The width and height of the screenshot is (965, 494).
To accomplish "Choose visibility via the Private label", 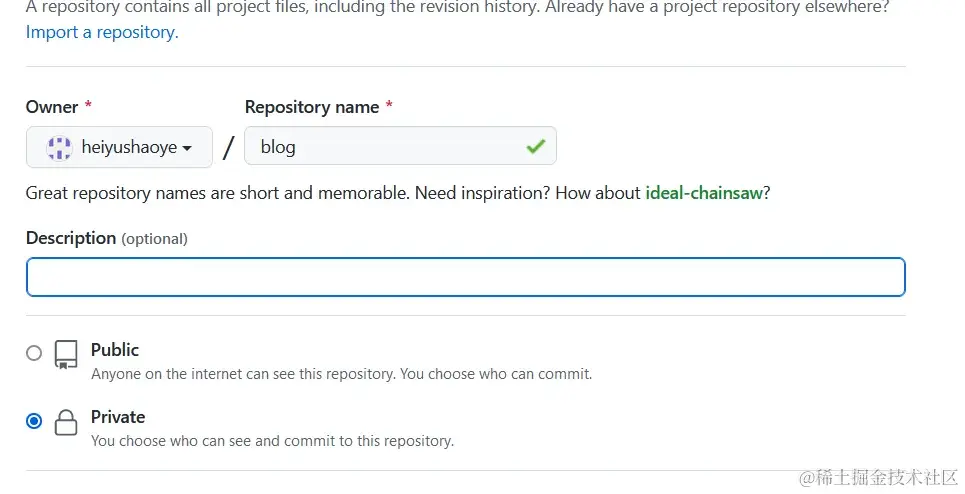I will pos(118,416).
